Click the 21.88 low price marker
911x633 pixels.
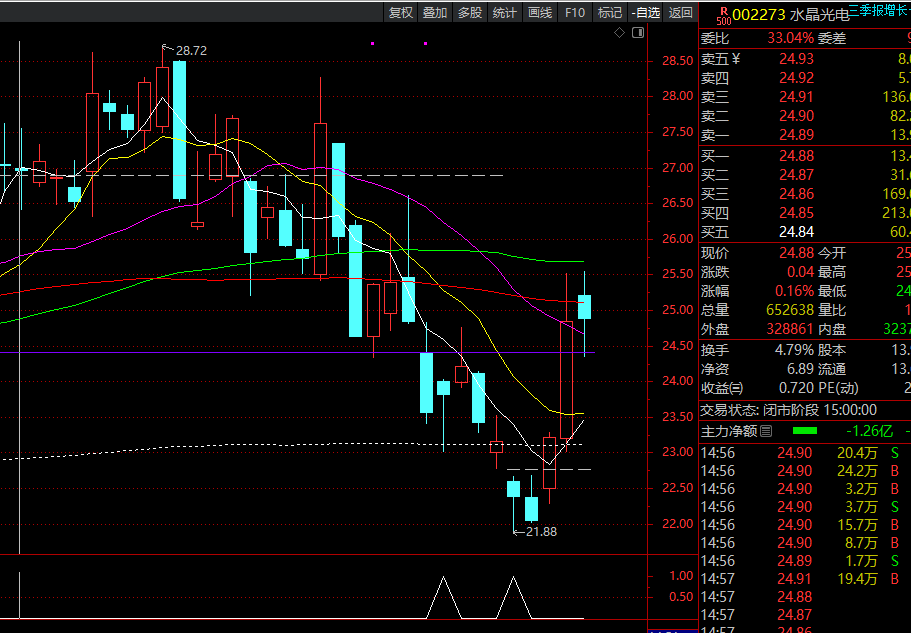click(541, 531)
